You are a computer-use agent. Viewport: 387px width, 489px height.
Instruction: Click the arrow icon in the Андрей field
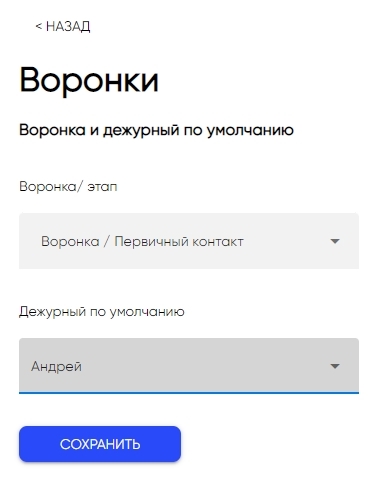(x=335, y=366)
